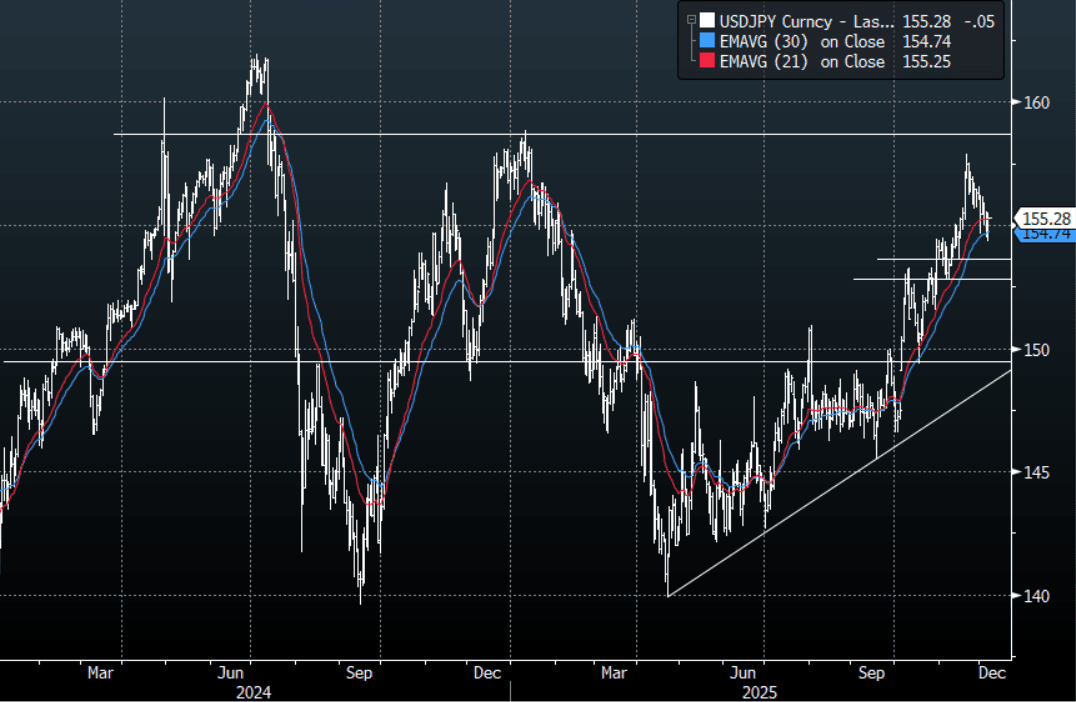The image size is (1076, 702).
Task: Click the red EMAVG (21) color swatch
Action: (707, 62)
